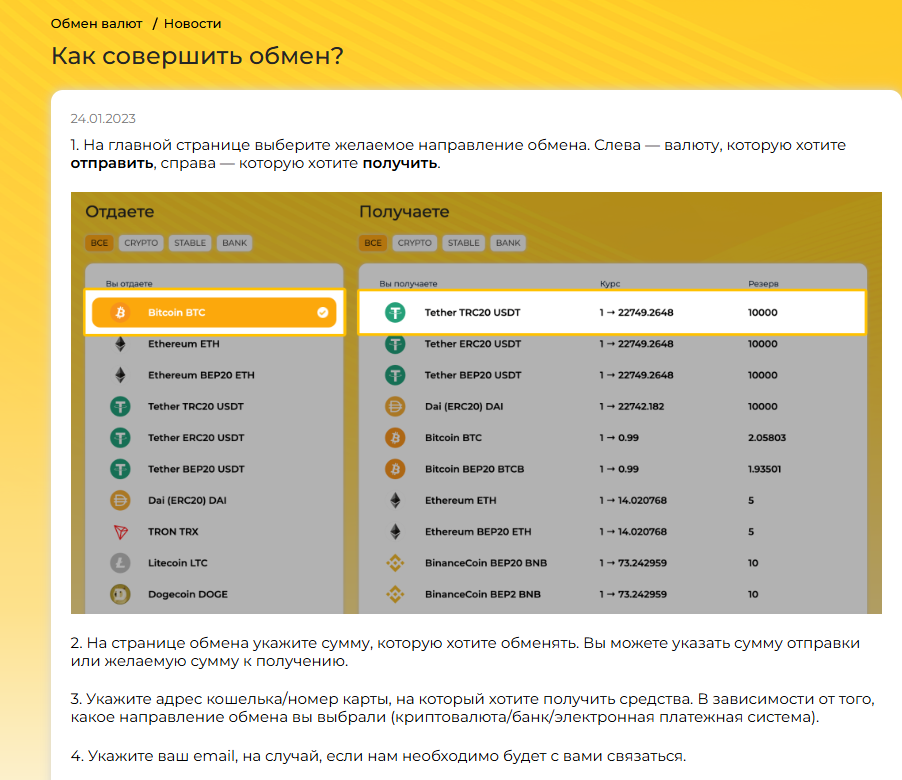Viewport: 902px width, 780px height.
Task: Choose Tether BEP20 USDT in Отдаете list
Action: (214, 469)
